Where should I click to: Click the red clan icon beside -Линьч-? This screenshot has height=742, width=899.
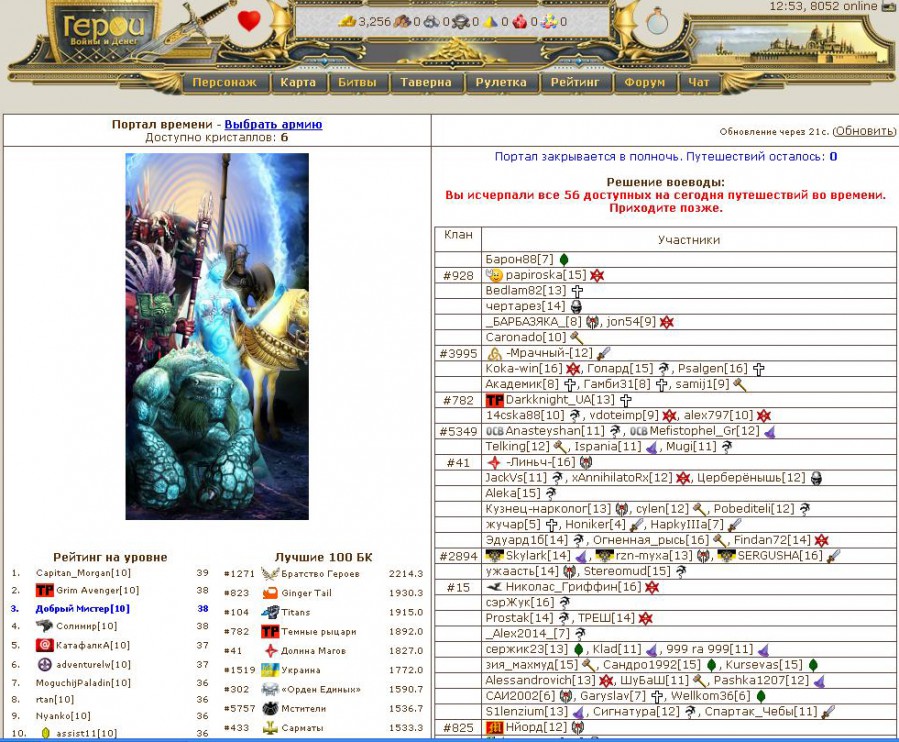[494, 462]
